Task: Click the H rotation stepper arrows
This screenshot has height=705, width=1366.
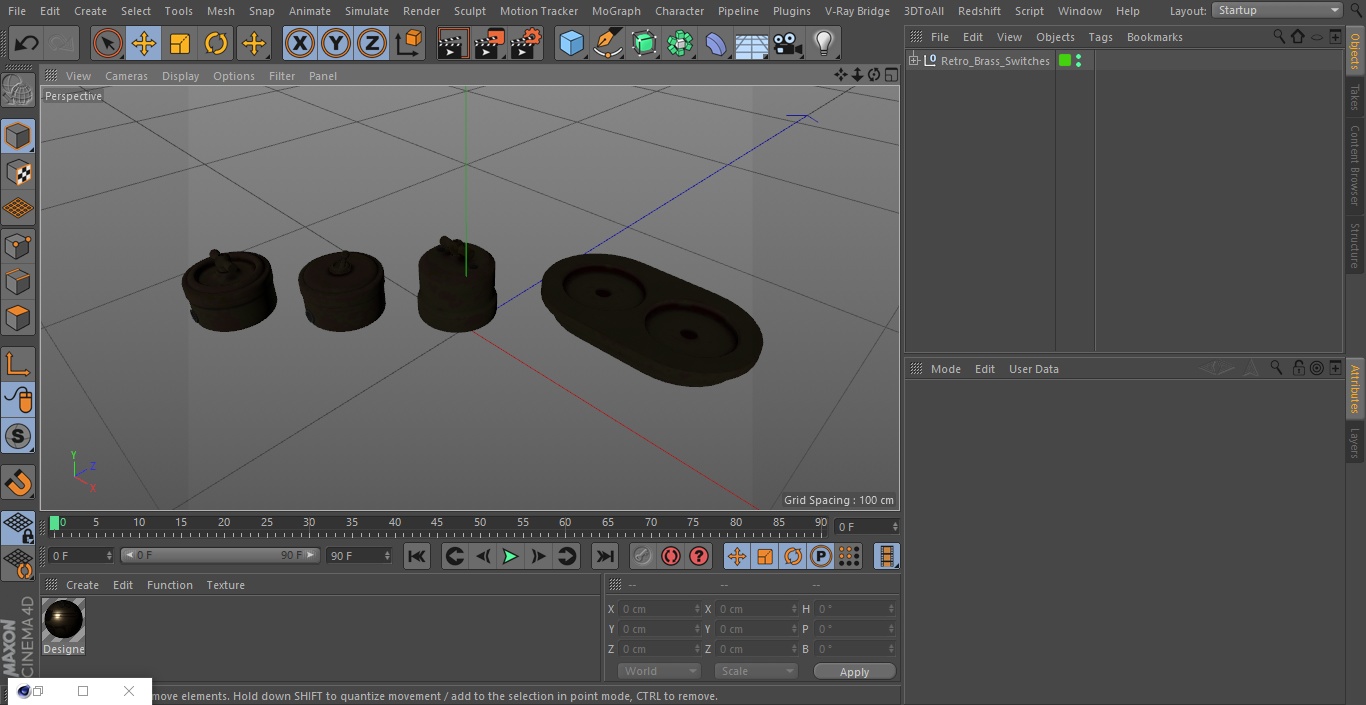Action: (891, 609)
